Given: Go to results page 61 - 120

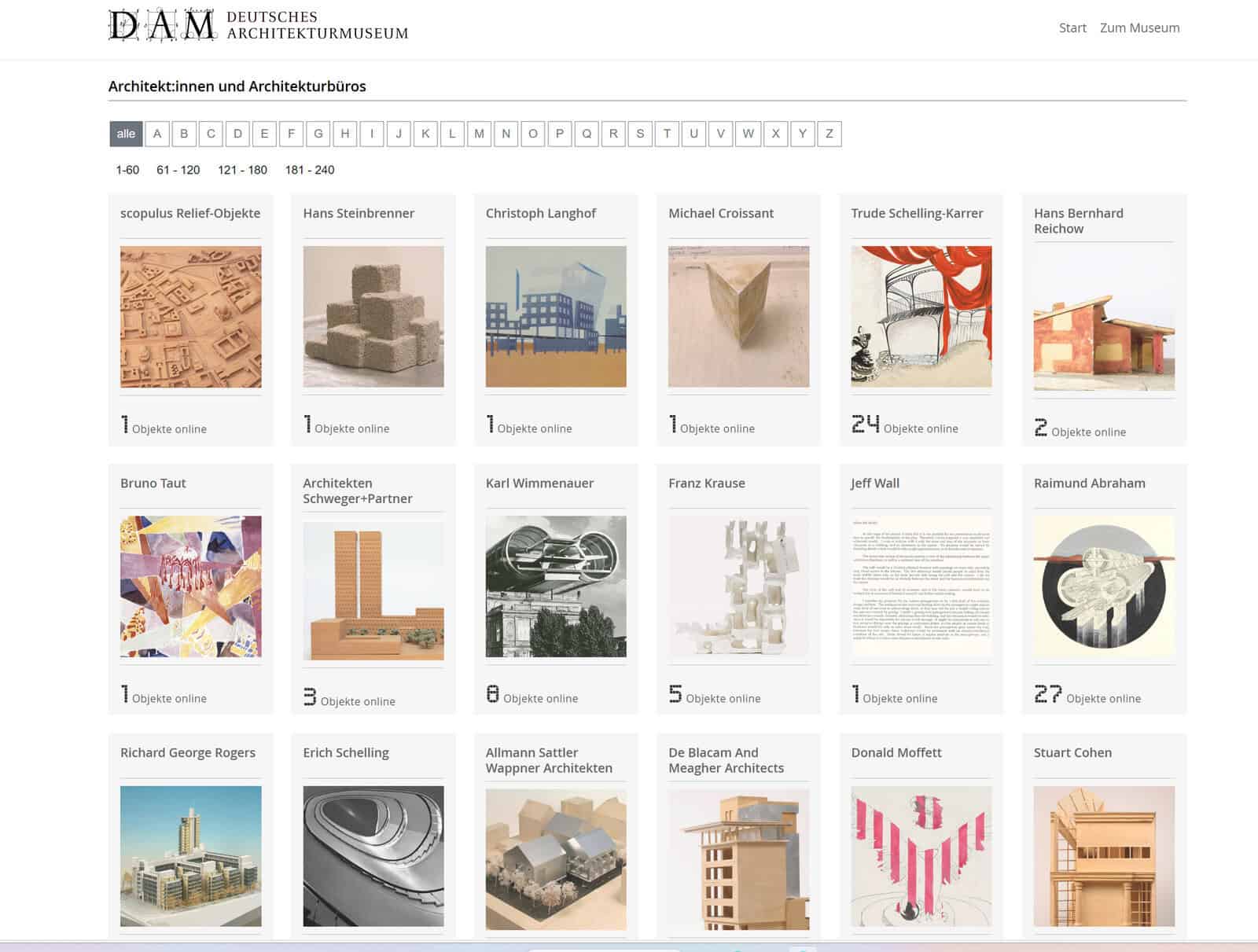Looking at the screenshot, I should (178, 170).
